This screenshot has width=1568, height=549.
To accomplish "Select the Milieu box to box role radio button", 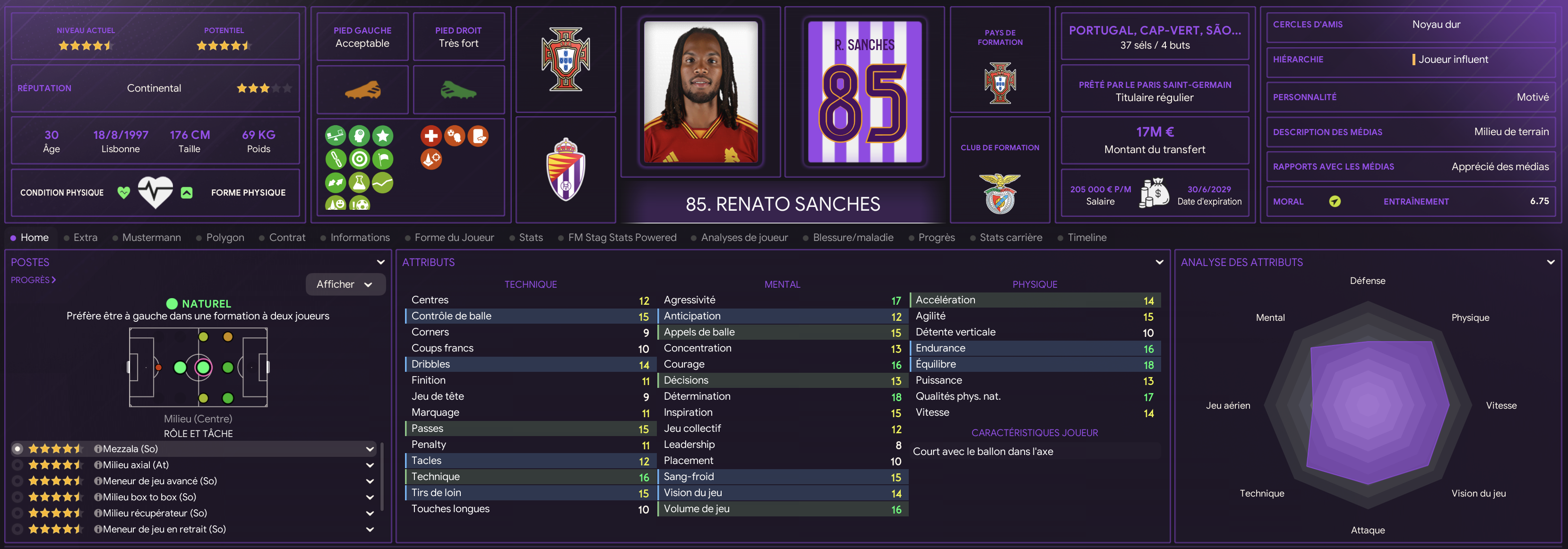I will [17, 497].
